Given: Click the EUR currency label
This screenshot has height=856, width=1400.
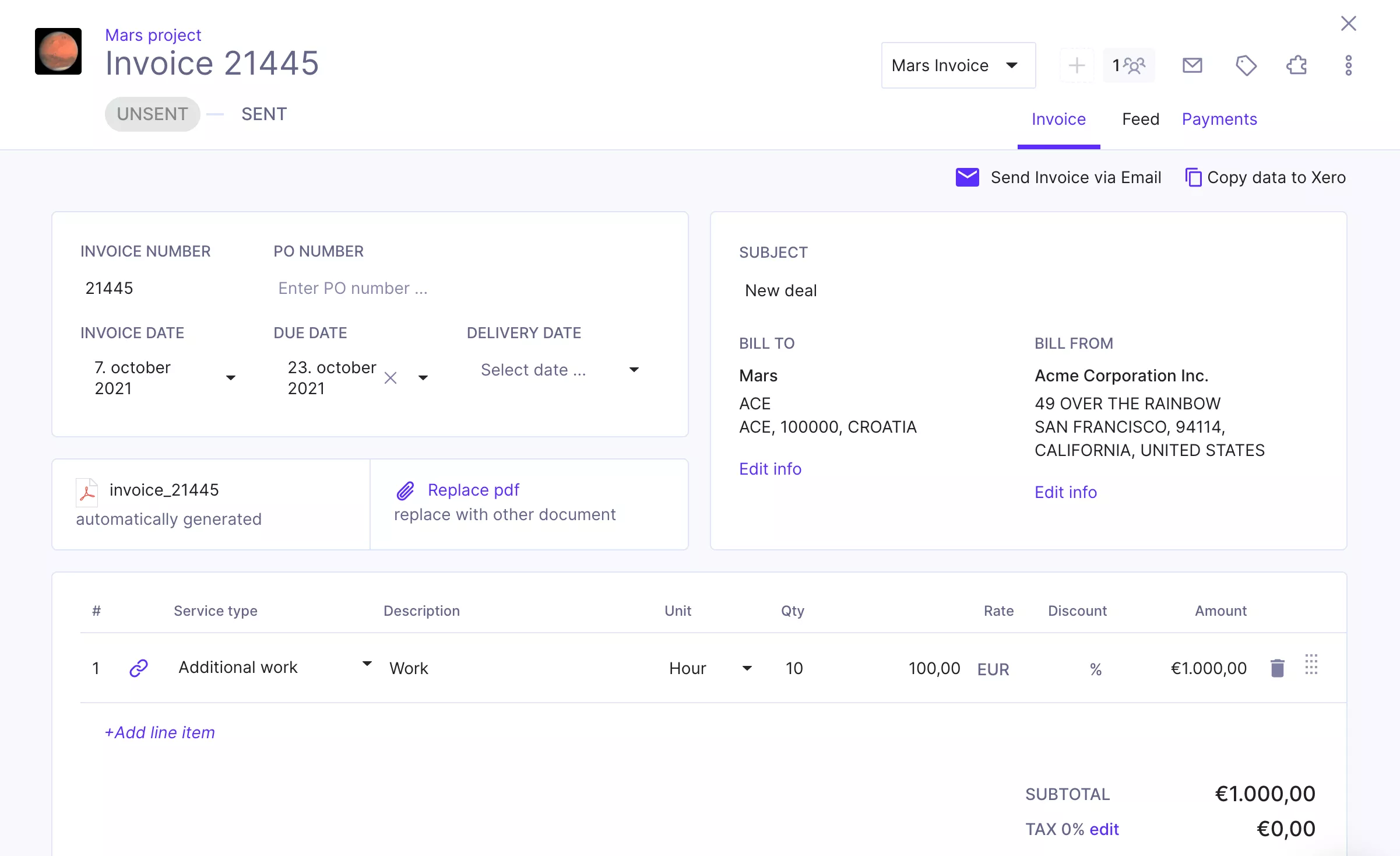Looking at the screenshot, I should (993, 669).
